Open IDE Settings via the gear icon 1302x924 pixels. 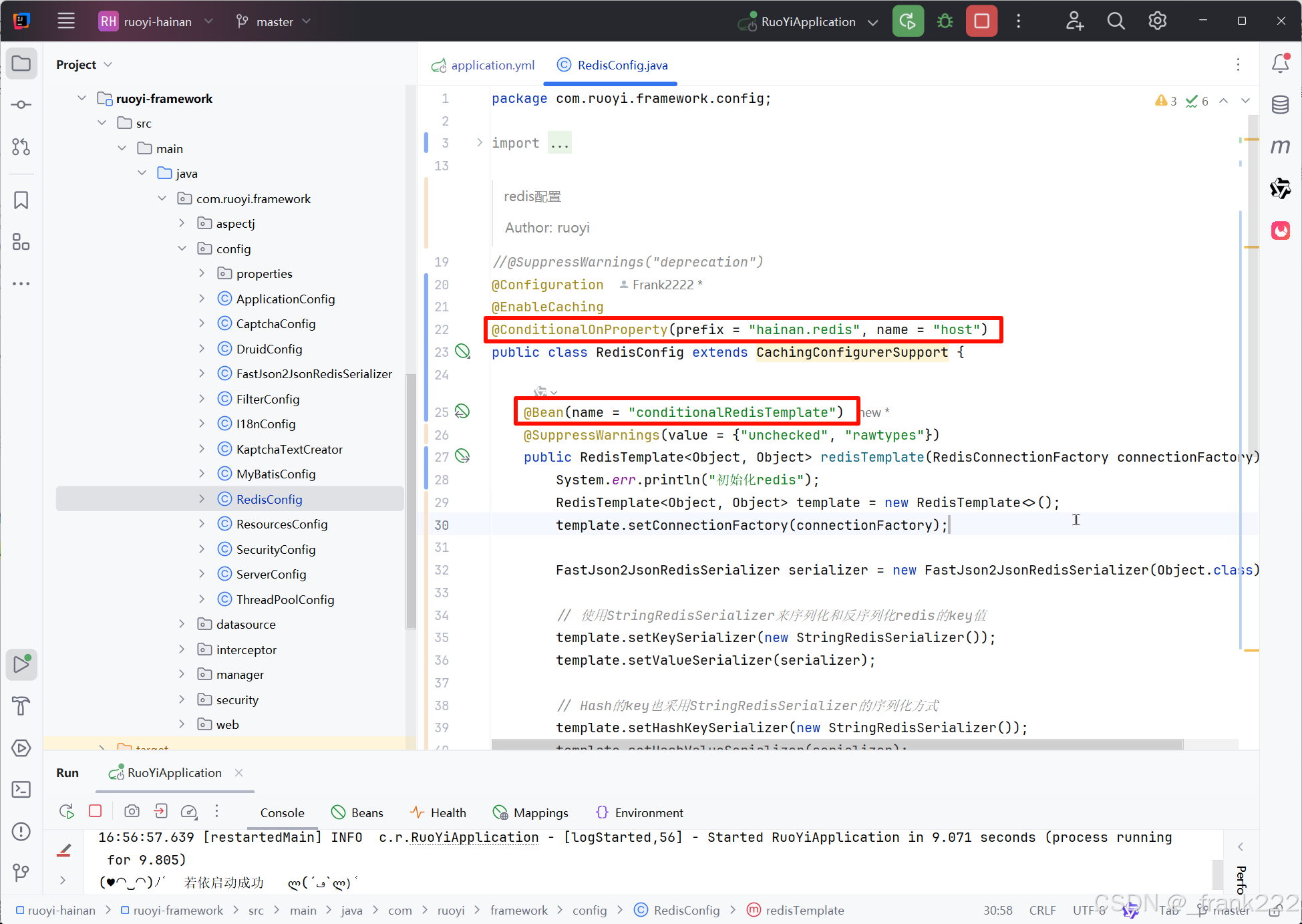(x=1157, y=21)
